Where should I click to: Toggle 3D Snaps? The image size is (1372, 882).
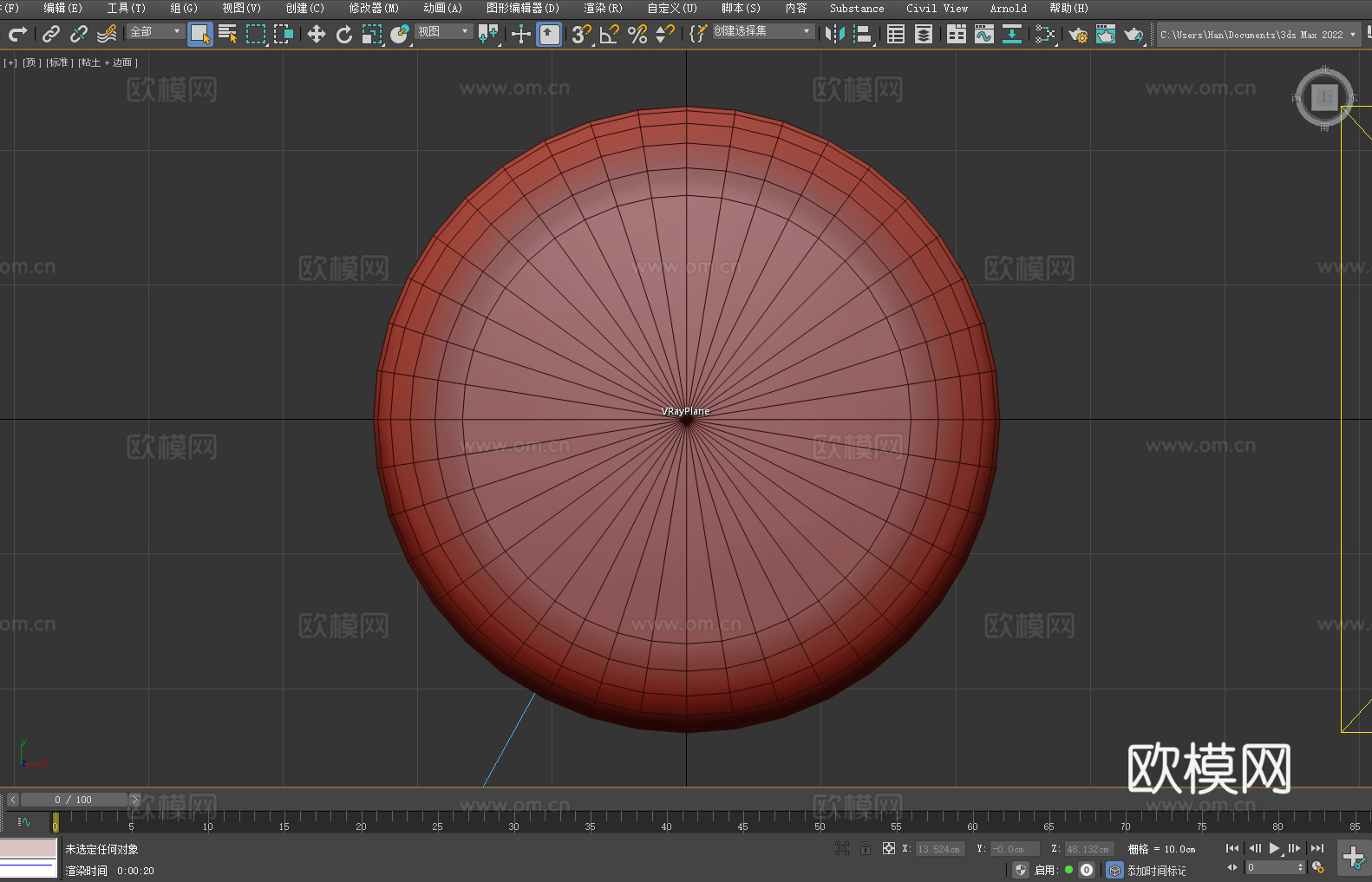[x=582, y=34]
